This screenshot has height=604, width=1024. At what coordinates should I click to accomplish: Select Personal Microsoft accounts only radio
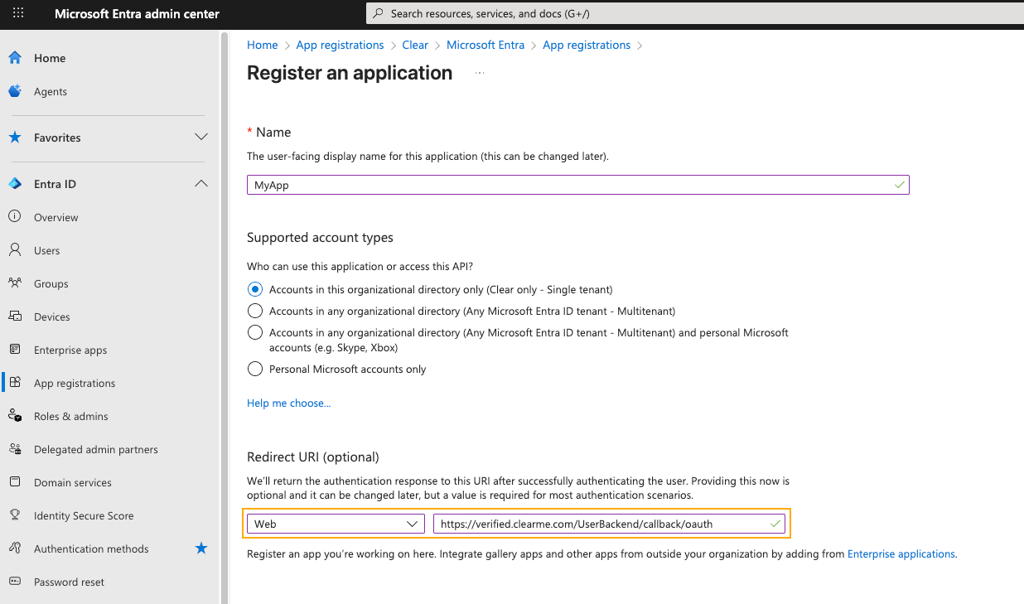pos(255,369)
